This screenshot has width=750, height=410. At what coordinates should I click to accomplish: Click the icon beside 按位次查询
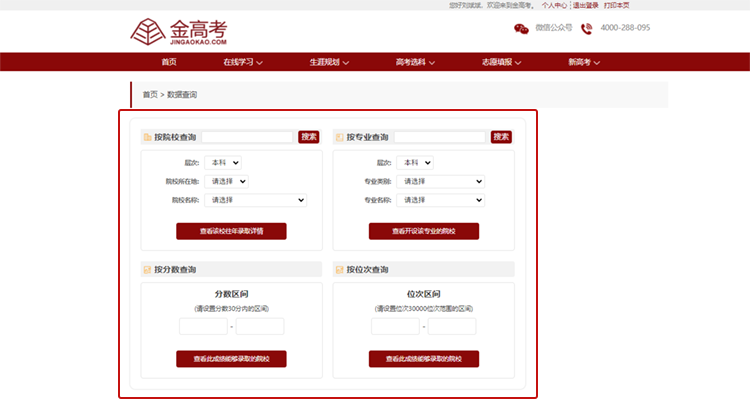tap(340, 269)
